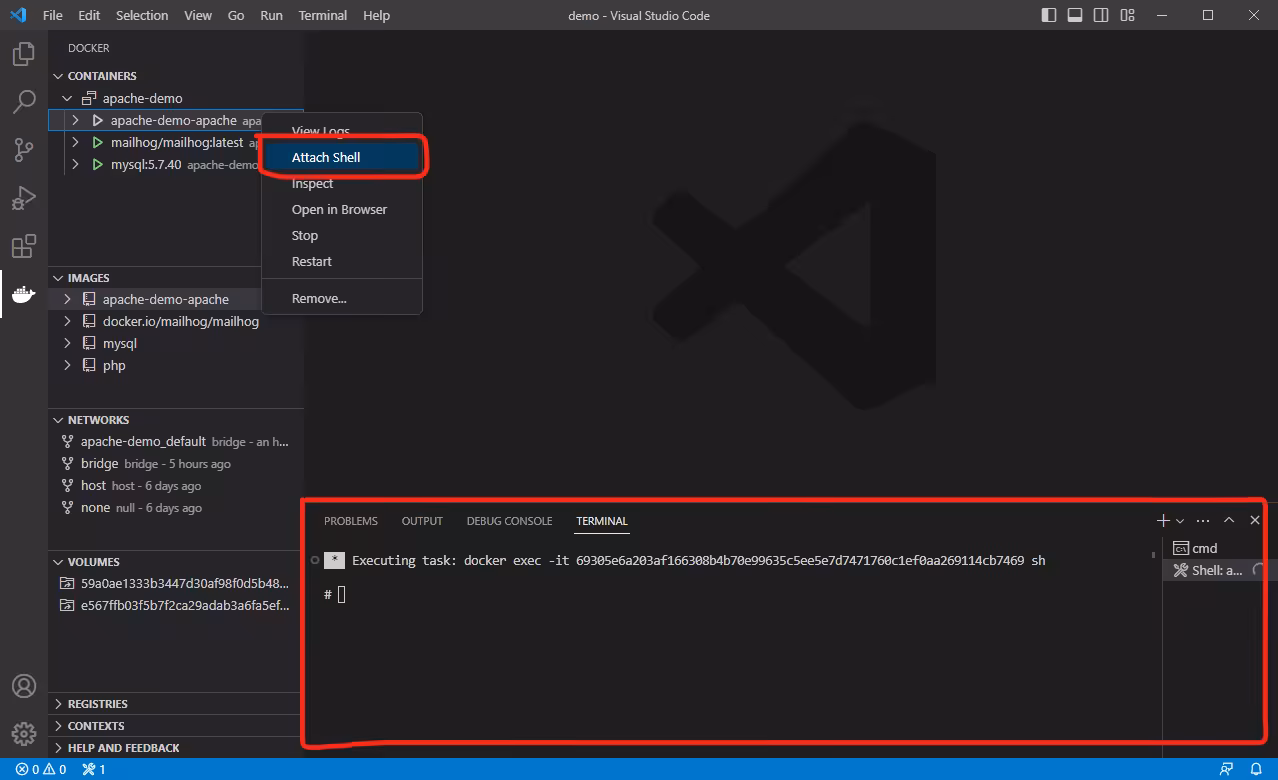1278x780 pixels.
Task: Open the Extensions view
Action: coord(24,246)
